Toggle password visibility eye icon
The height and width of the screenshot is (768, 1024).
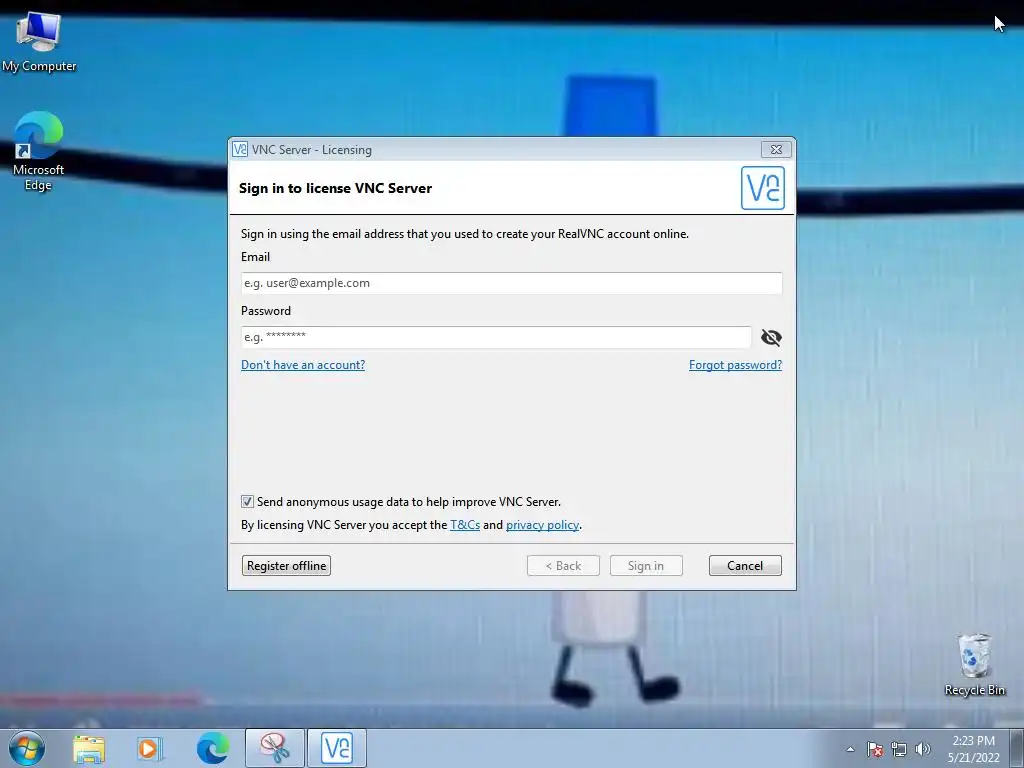point(771,338)
